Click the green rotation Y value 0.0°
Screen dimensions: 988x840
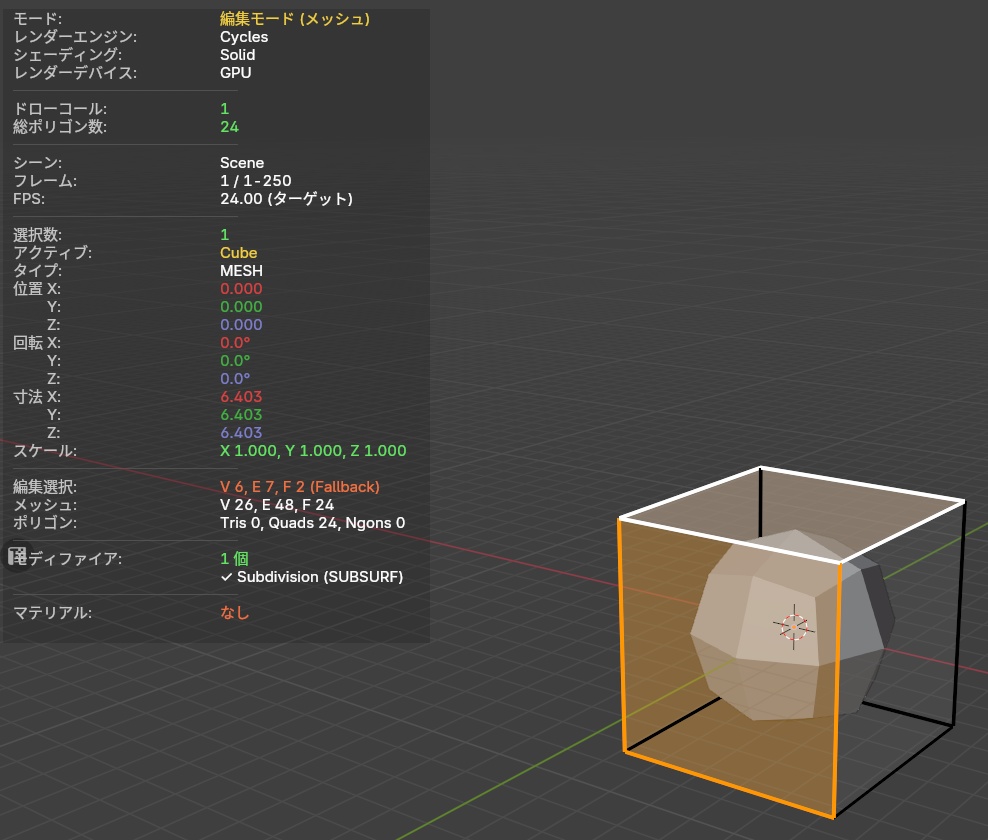coord(235,361)
